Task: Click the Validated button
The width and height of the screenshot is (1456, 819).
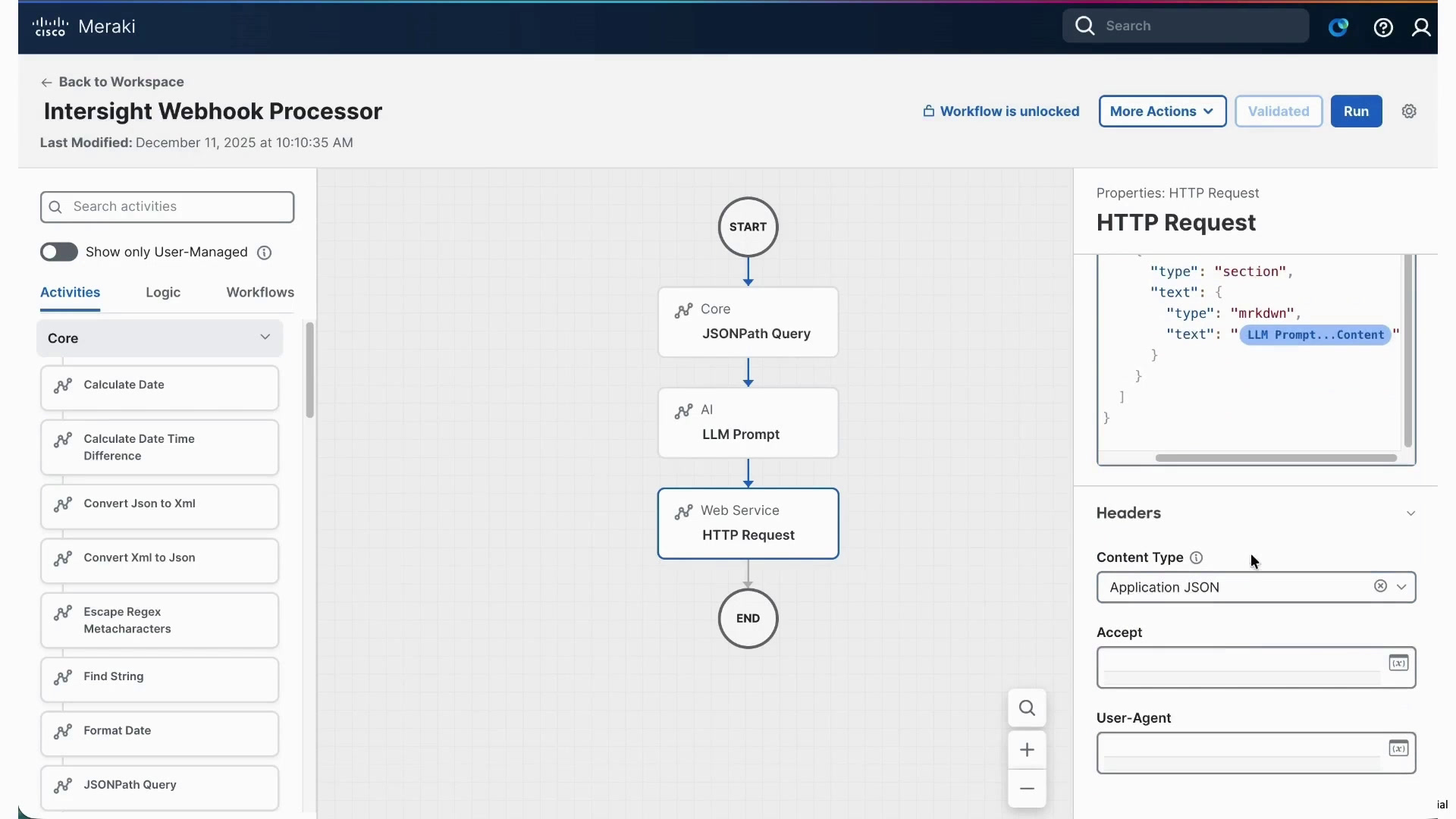Action: click(x=1279, y=111)
